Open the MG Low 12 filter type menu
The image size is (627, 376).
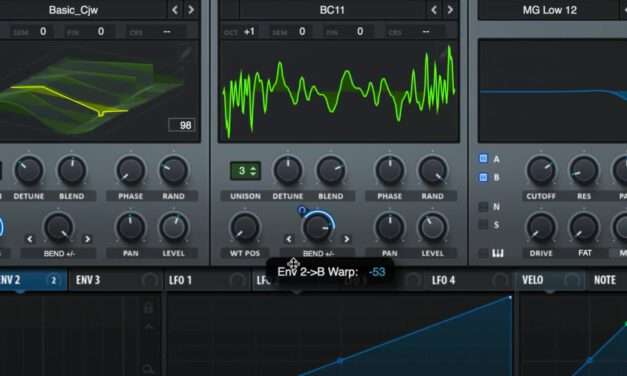549,10
